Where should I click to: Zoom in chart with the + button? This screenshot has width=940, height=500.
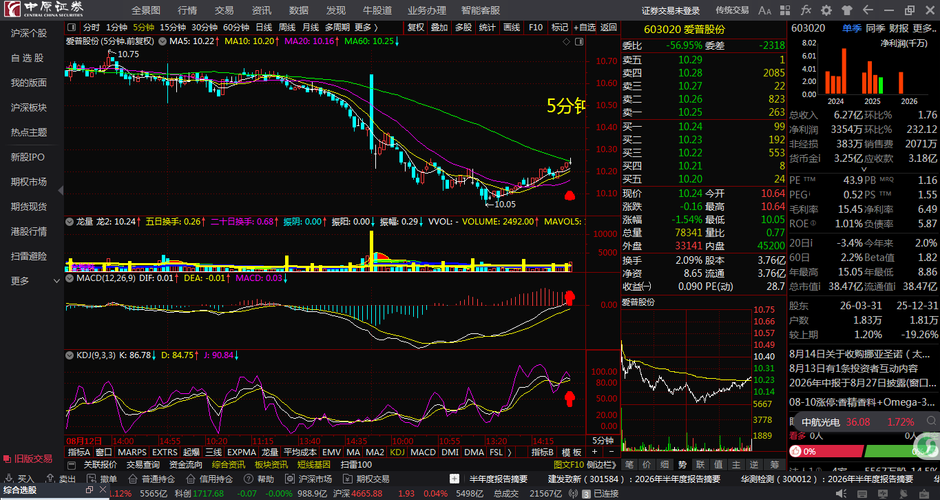(595, 452)
